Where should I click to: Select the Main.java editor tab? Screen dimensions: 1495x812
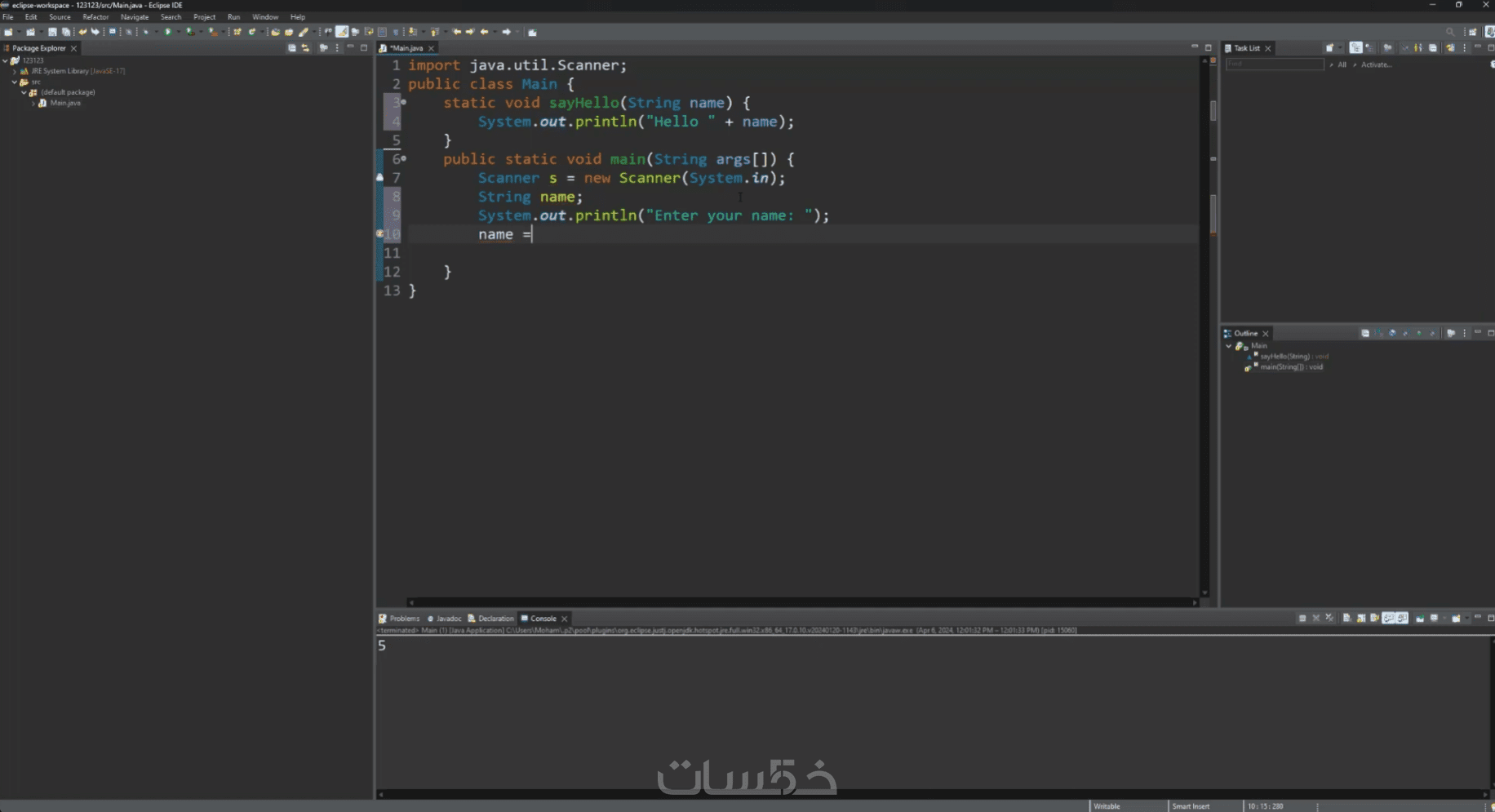407,48
